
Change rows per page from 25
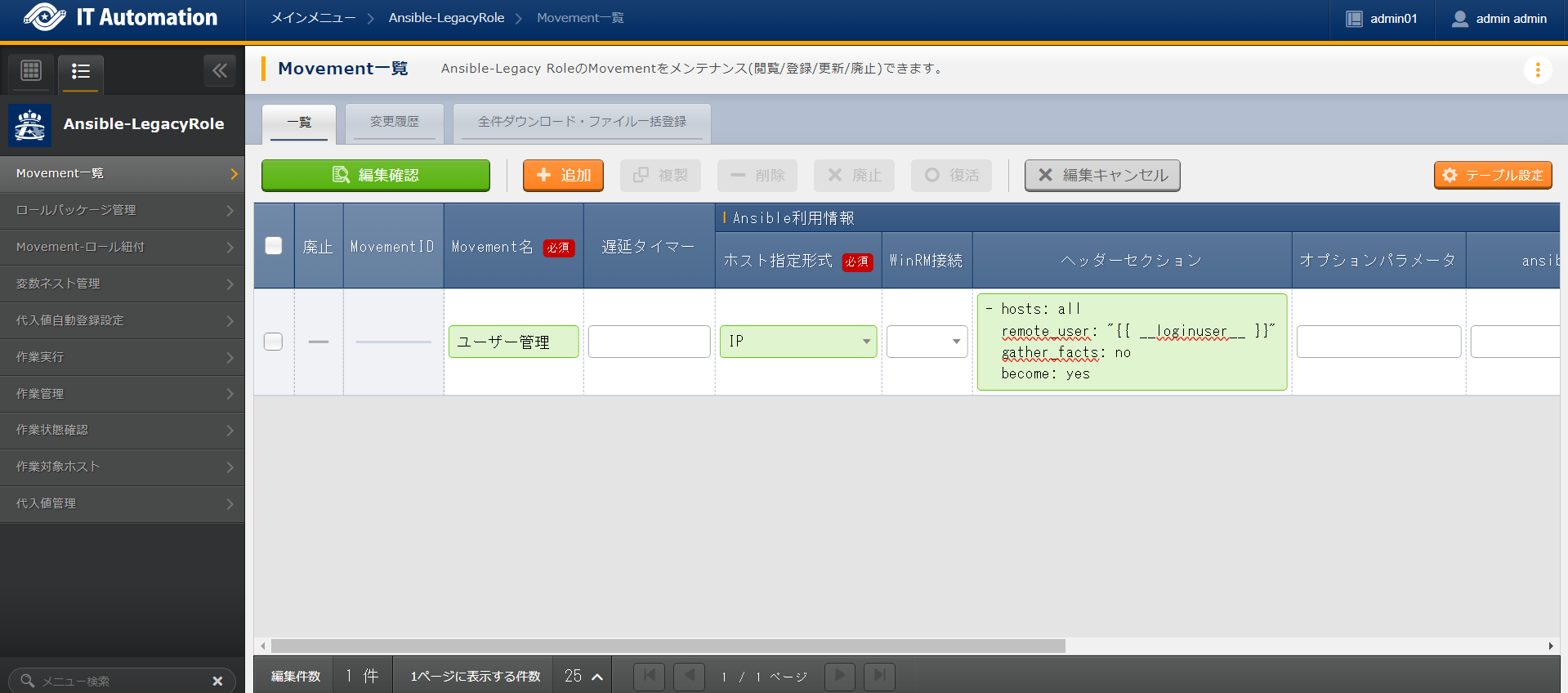coord(583,676)
